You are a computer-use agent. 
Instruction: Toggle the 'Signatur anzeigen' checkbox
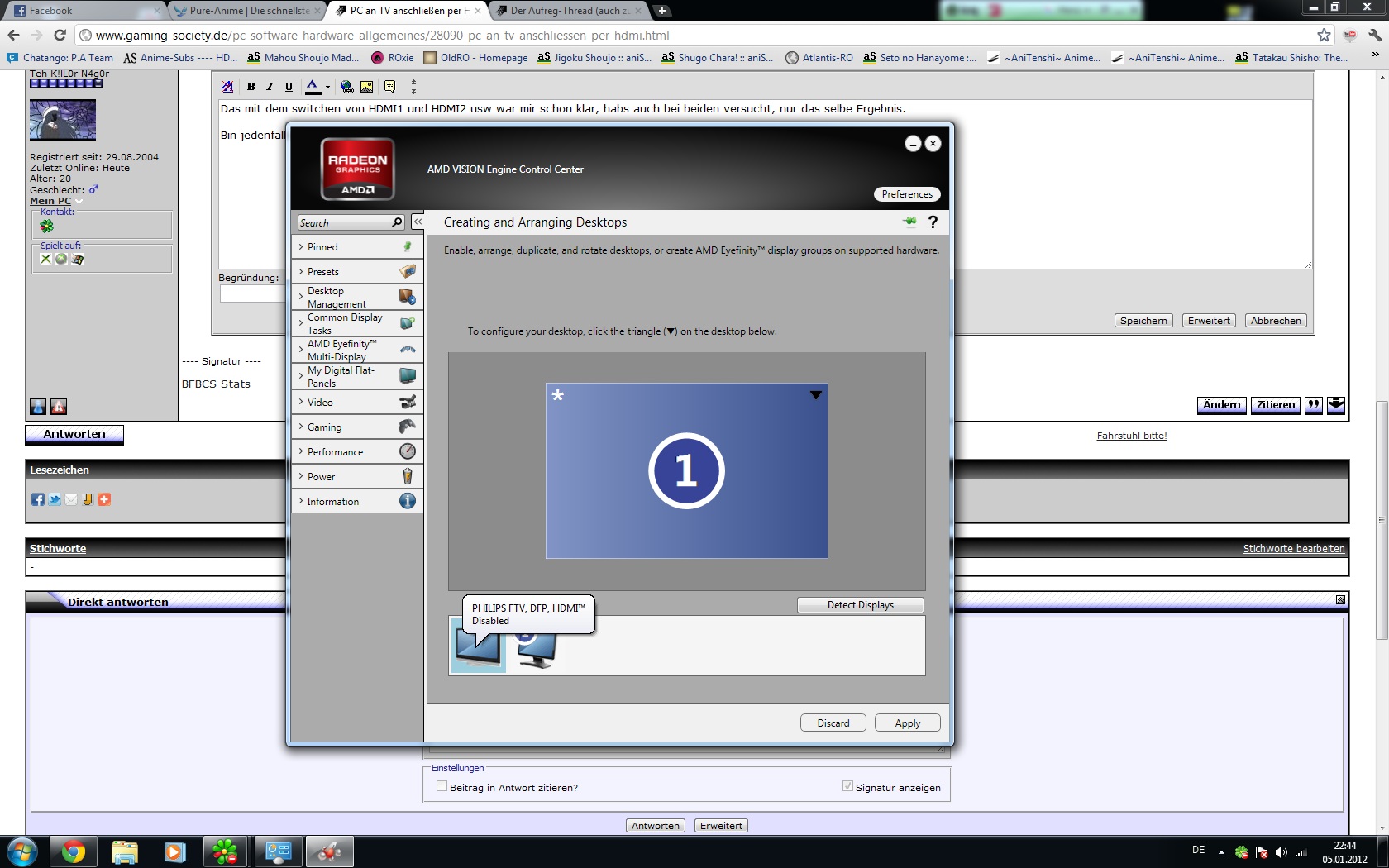coord(847,787)
